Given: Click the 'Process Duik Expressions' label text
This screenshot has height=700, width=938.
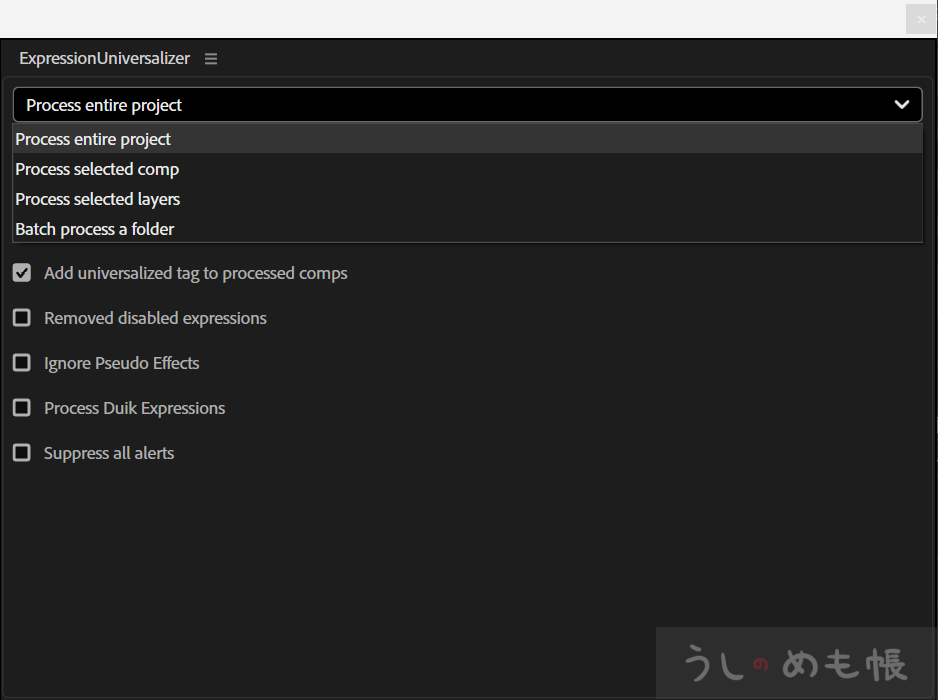Looking at the screenshot, I should [x=134, y=408].
